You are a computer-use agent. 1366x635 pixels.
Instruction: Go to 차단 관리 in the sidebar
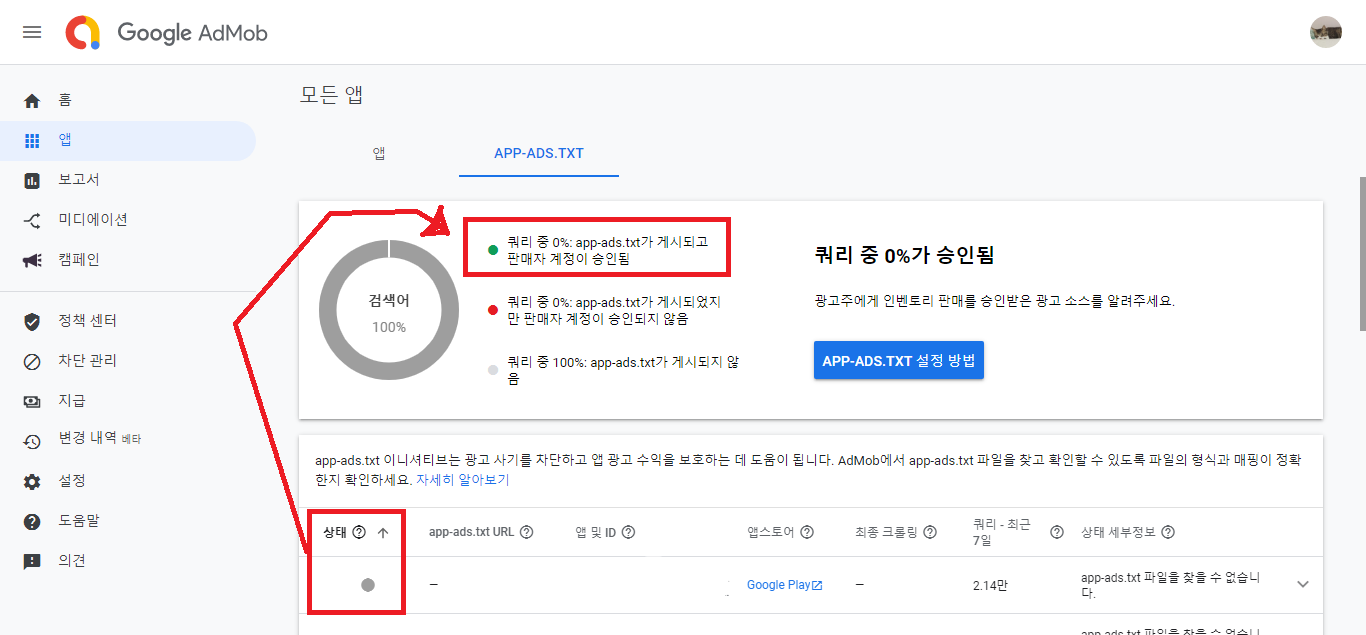pyautogui.click(x=87, y=361)
